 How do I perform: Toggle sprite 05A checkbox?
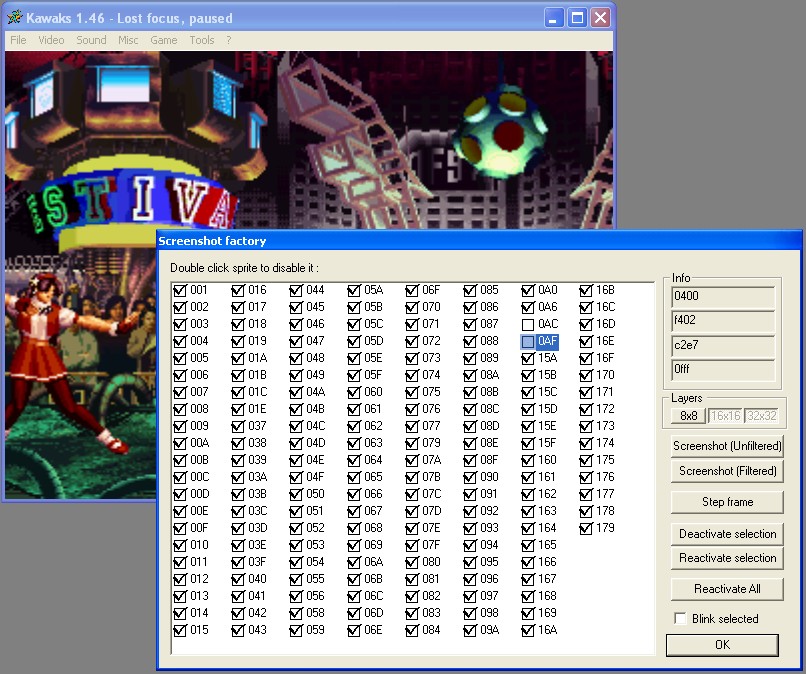tap(354, 290)
